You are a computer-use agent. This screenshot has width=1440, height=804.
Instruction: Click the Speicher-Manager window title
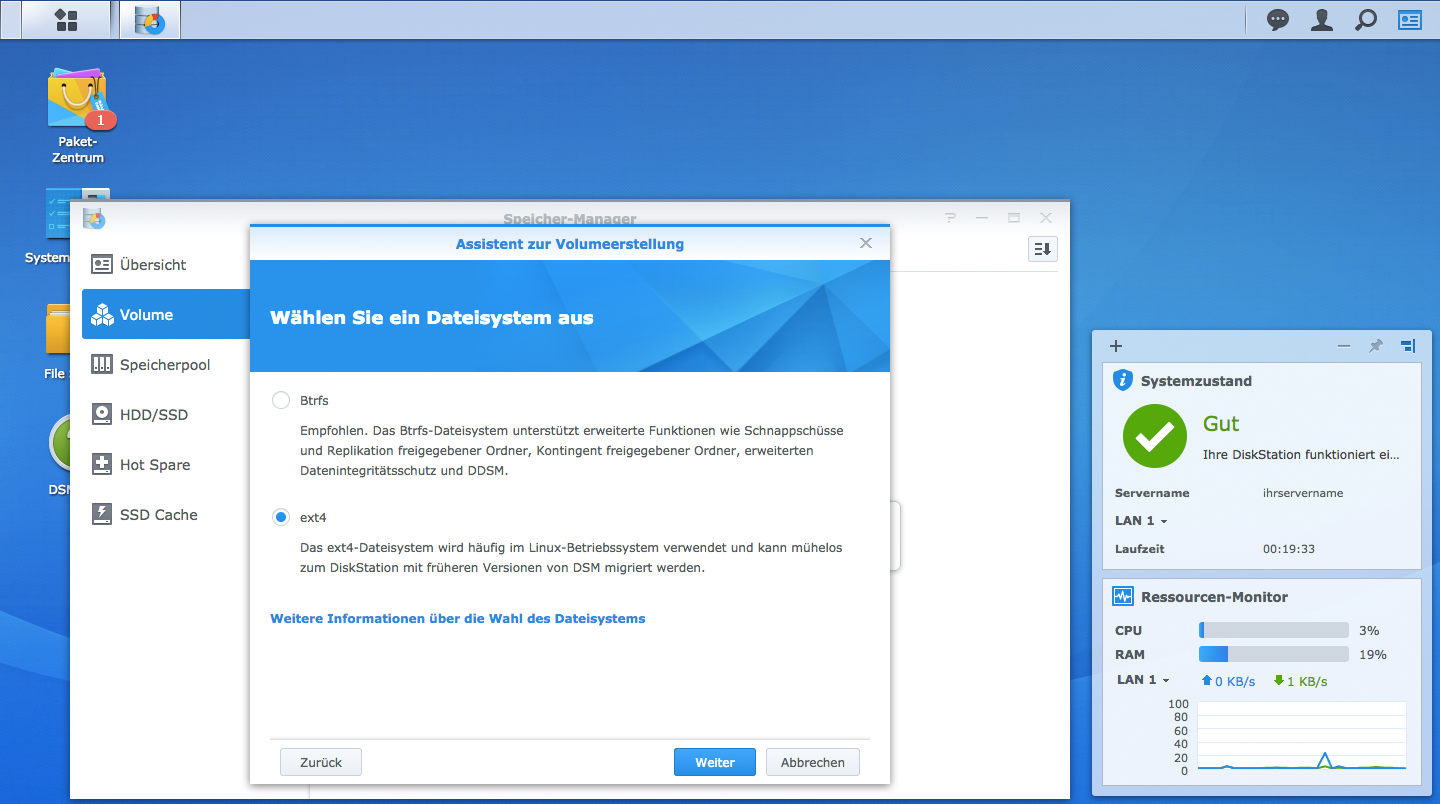pyautogui.click(x=570, y=219)
